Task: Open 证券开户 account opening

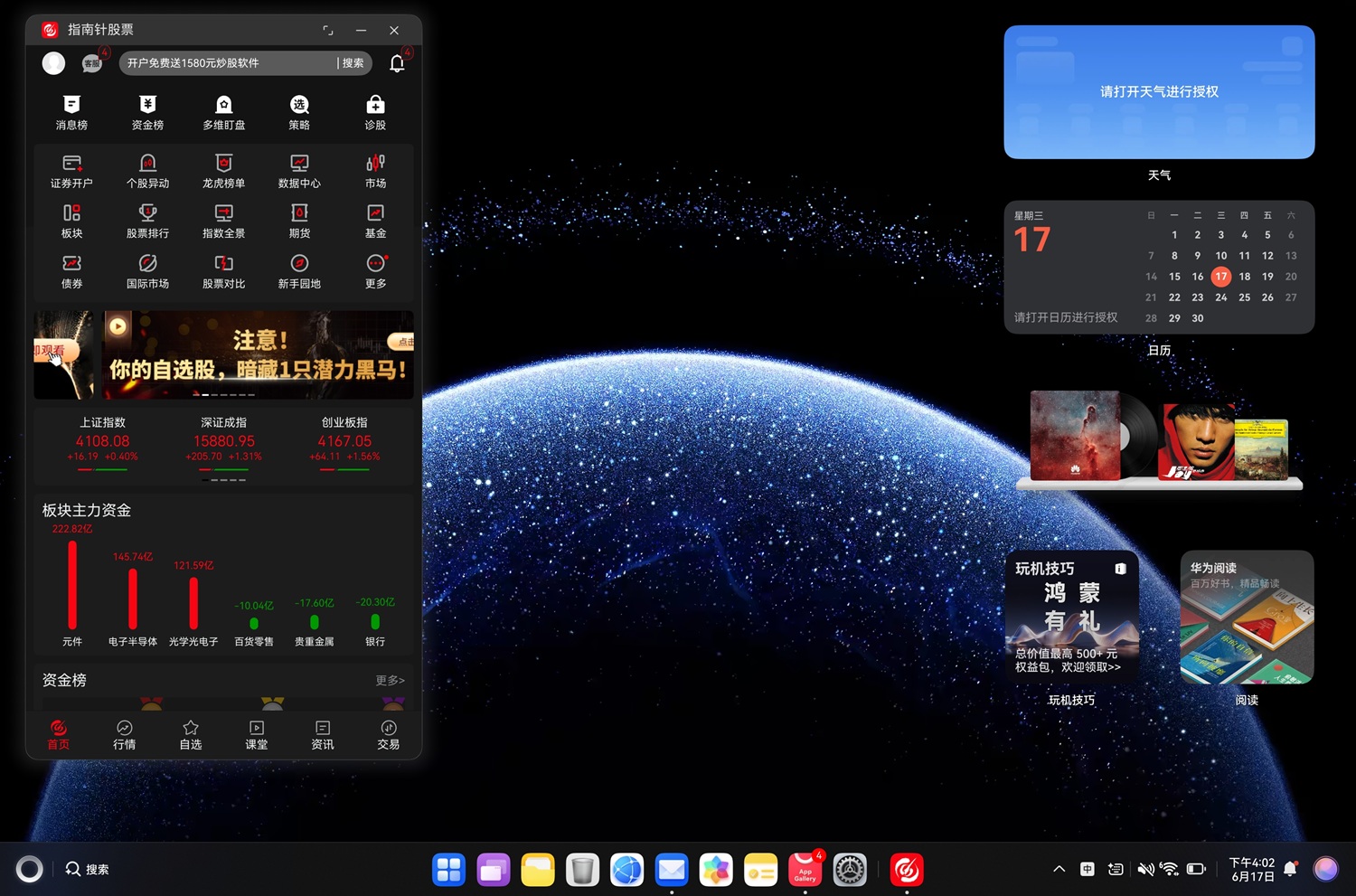Action: pos(71,171)
